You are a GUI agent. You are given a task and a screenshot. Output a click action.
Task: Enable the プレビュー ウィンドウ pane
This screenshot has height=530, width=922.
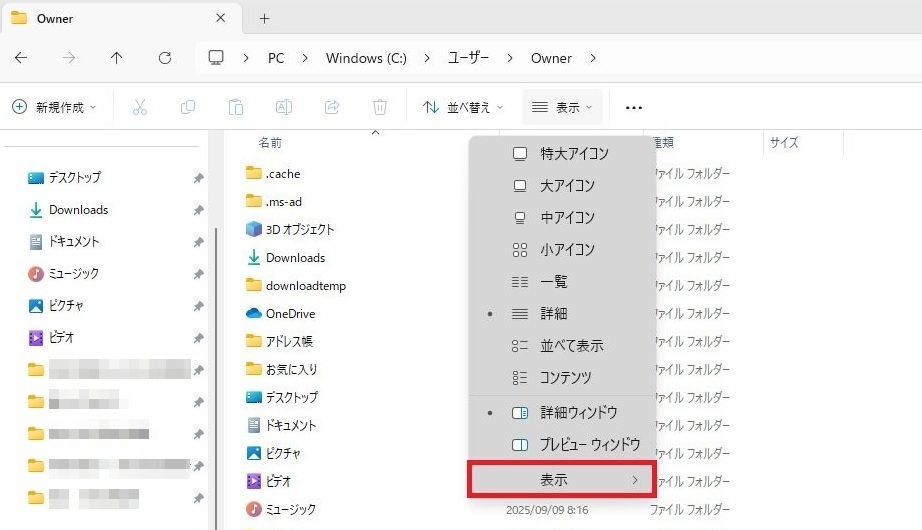point(589,444)
